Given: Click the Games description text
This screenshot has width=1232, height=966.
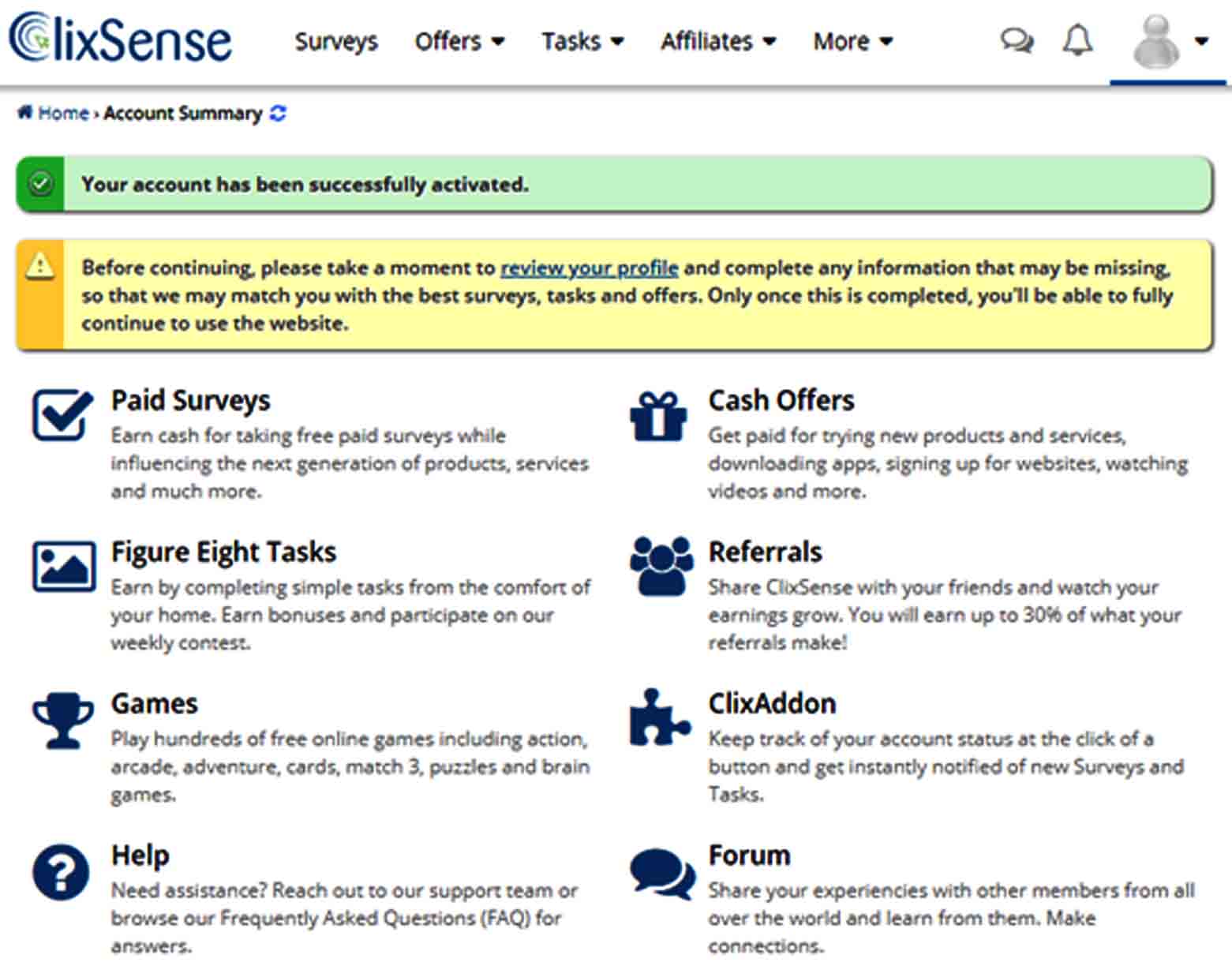Looking at the screenshot, I should tap(350, 766).
